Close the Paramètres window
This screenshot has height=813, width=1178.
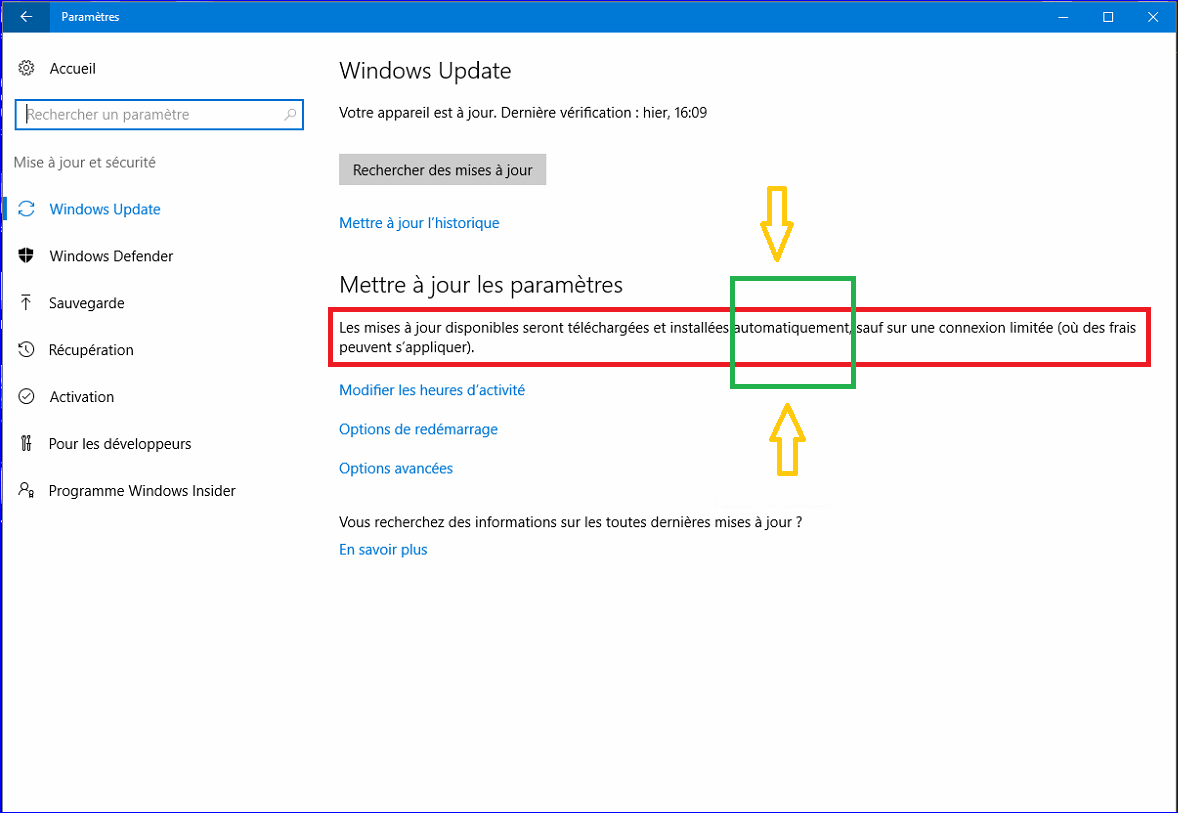click(1153, 17)
